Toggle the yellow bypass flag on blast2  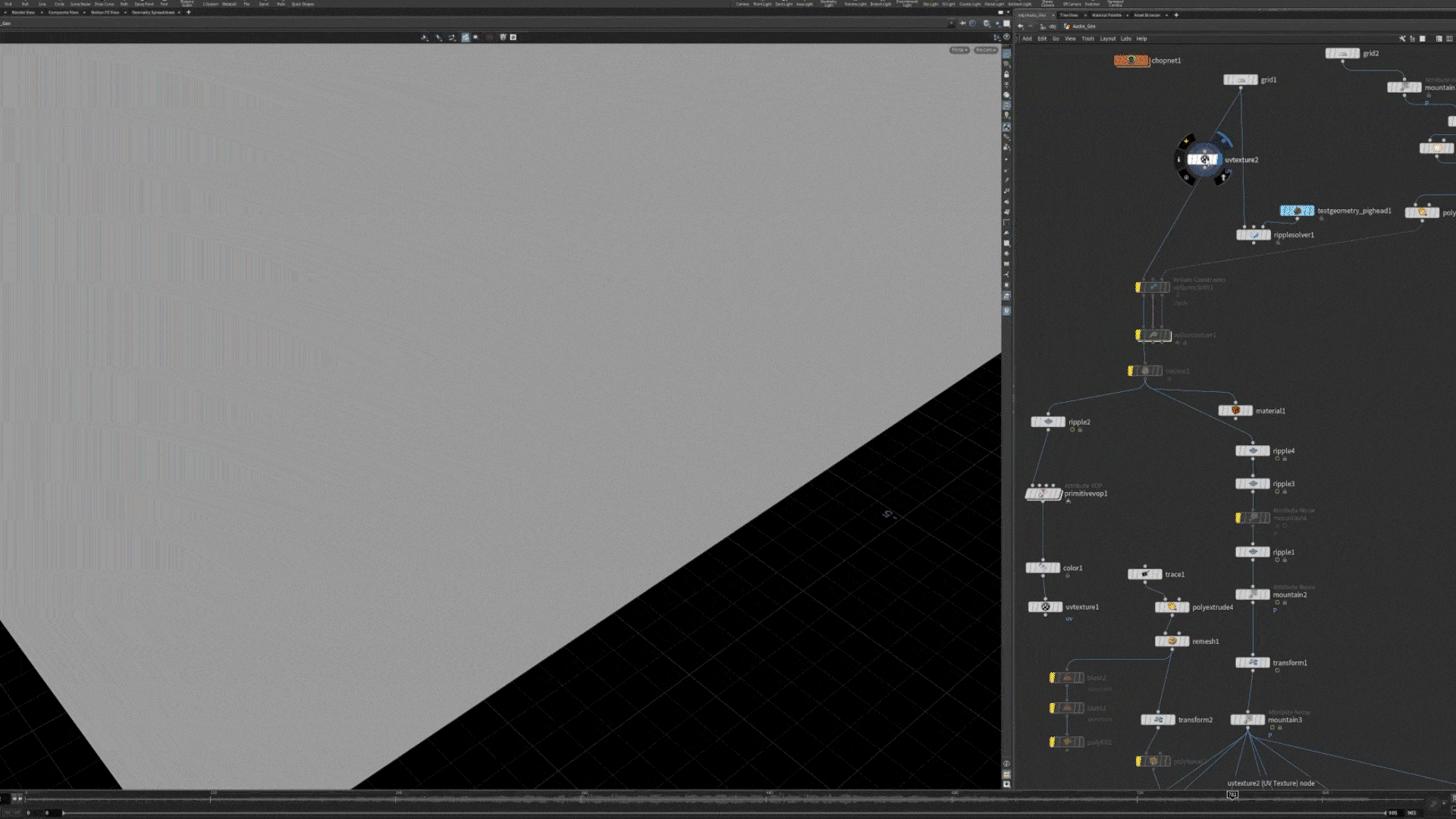[x=1053, y=678]
